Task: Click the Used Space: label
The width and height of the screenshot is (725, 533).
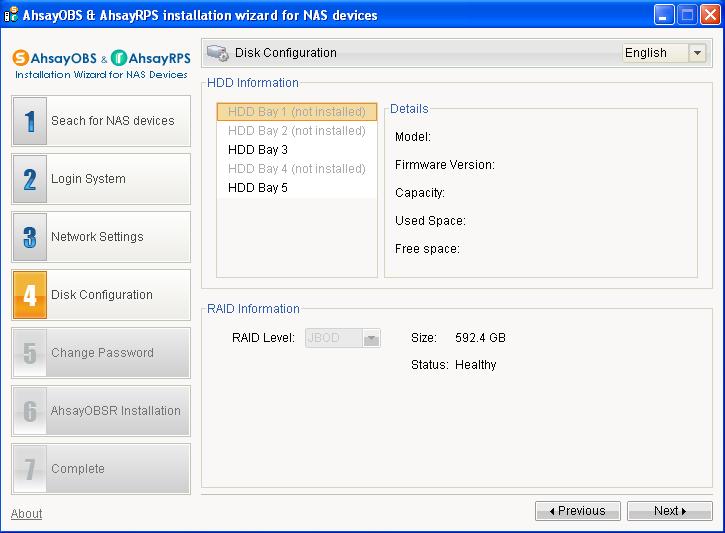Action: point(430,221)
